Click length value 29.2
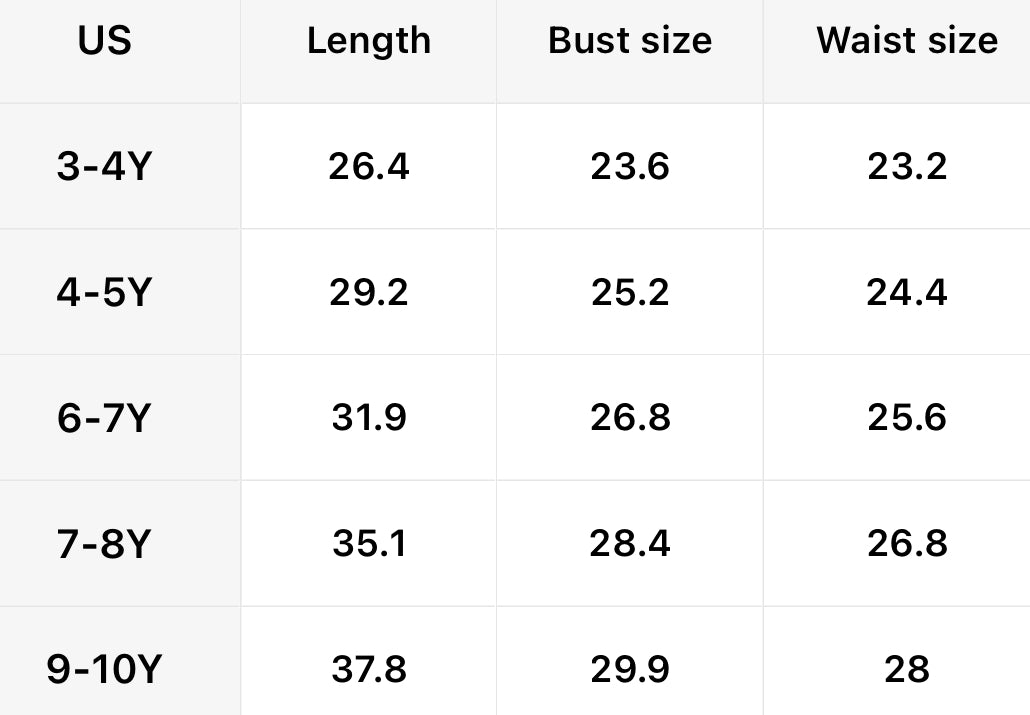This screenshot has width=1030, height=715. point(368,292)
